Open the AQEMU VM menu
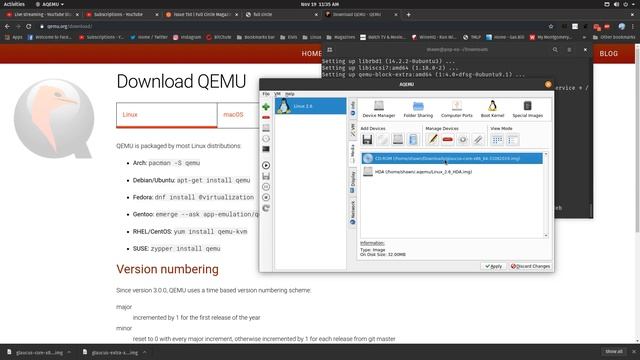This screenshot has height=360, width=640. (277, 94)
